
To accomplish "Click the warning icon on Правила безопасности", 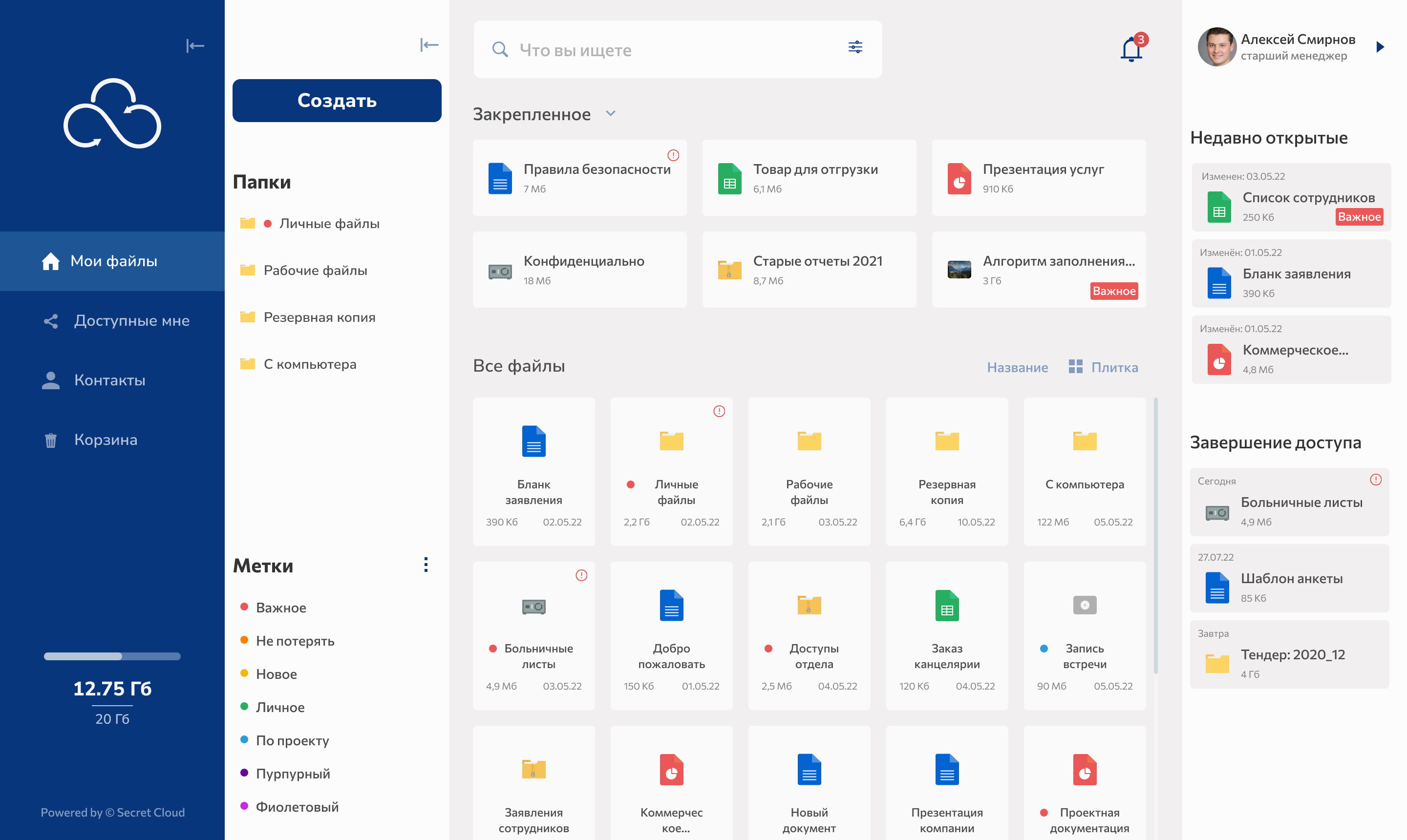I will (673, 155).
